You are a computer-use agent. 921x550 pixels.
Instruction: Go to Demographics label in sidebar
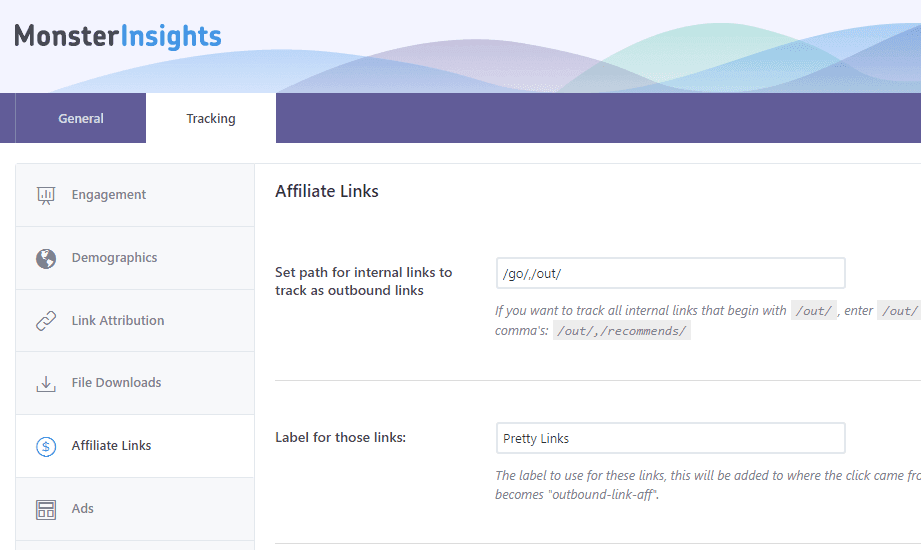114,258
